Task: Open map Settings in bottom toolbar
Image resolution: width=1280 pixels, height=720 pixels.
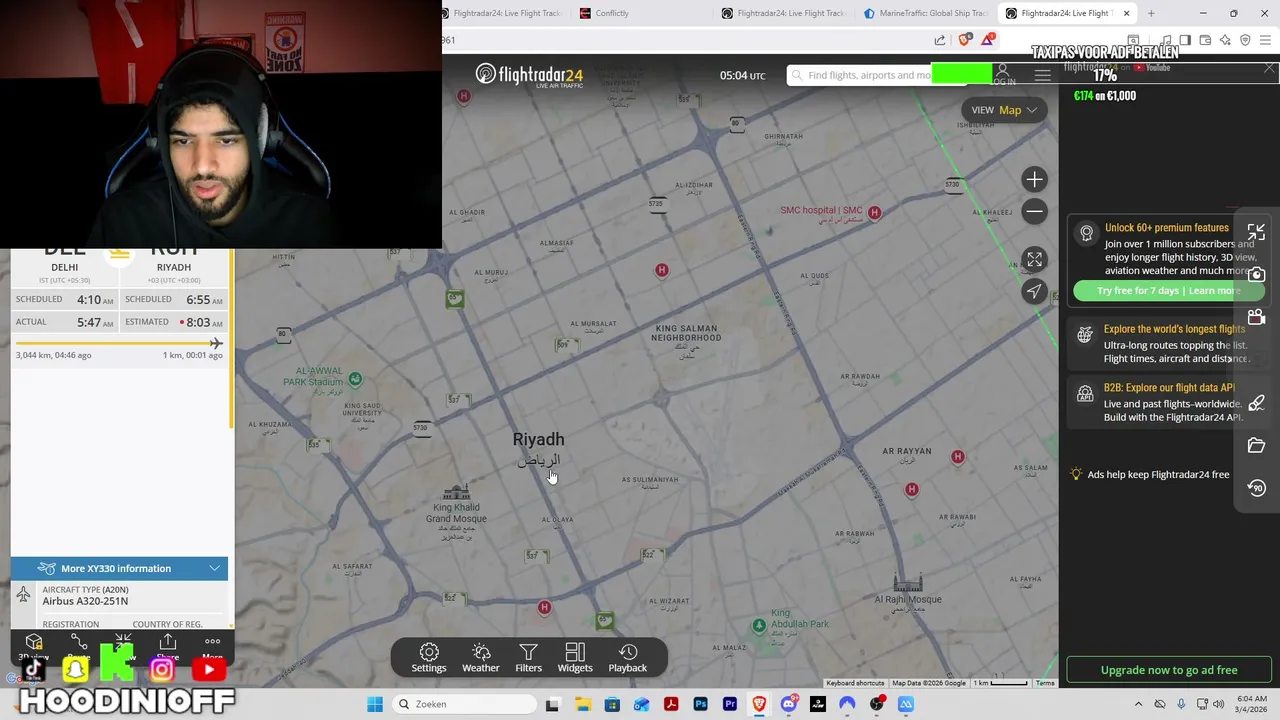Action: pyautogui.click(x=429, y=658)
